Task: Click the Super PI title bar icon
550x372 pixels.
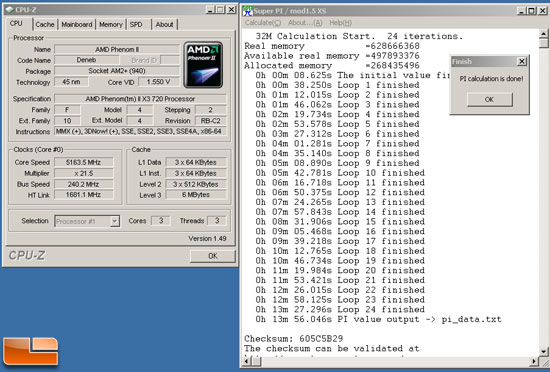Action: coord(248,11)
